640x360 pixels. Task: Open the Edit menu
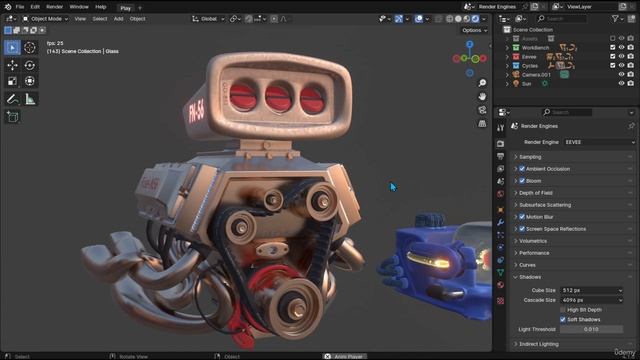[x=35, y=7]
